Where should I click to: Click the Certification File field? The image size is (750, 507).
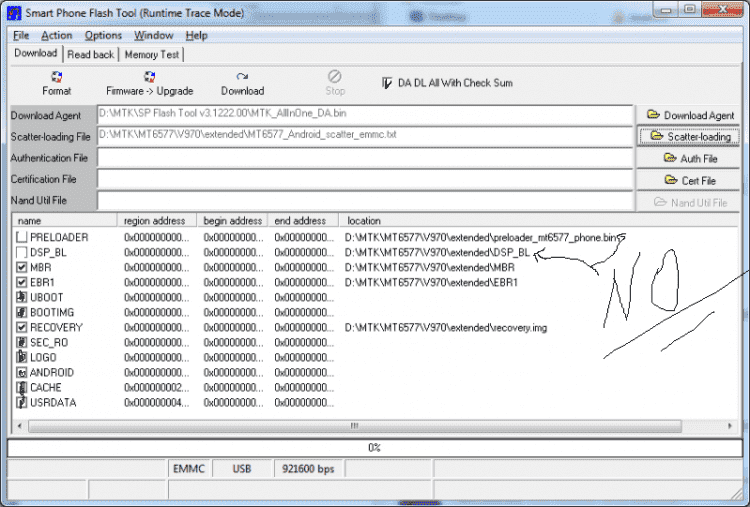coord(365,179)
